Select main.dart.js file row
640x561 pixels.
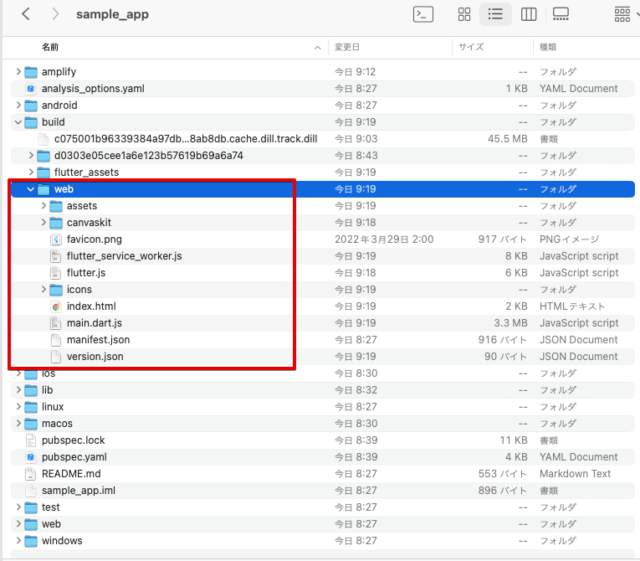322,323
